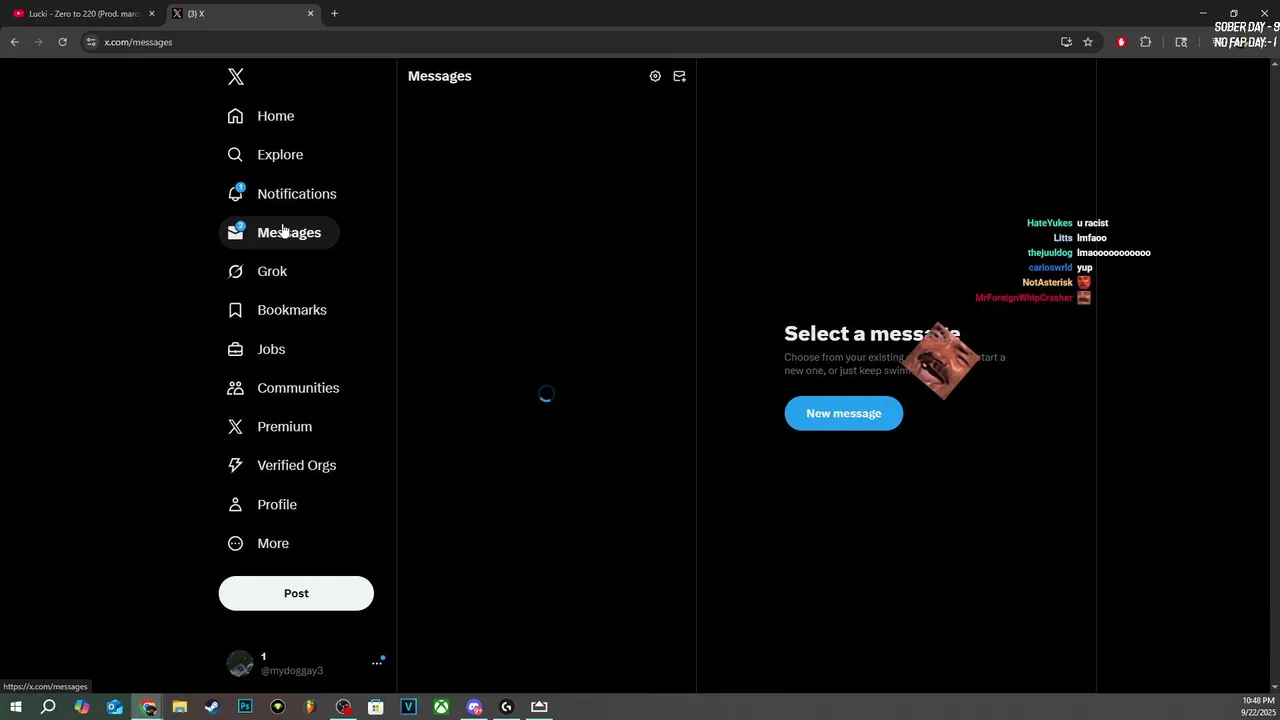Click the Post button
1280x720 pixels.
point(296,593)
